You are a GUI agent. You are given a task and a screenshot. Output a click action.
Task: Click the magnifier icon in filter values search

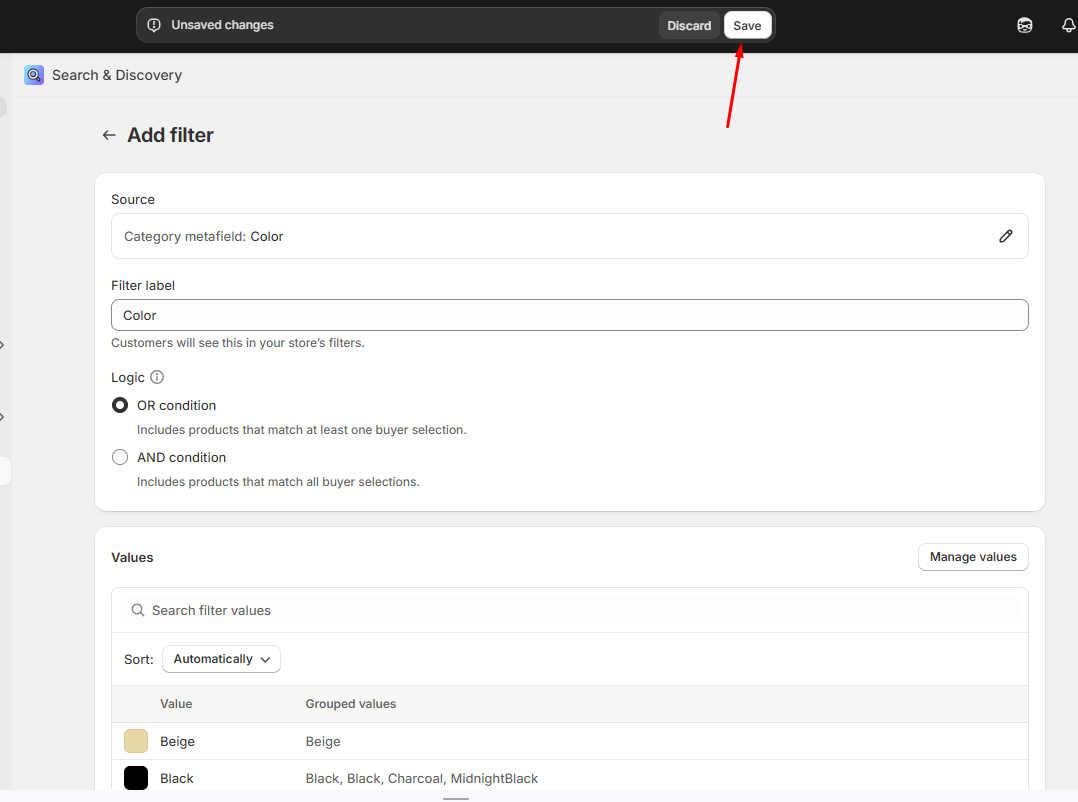(x=138, y=610)
